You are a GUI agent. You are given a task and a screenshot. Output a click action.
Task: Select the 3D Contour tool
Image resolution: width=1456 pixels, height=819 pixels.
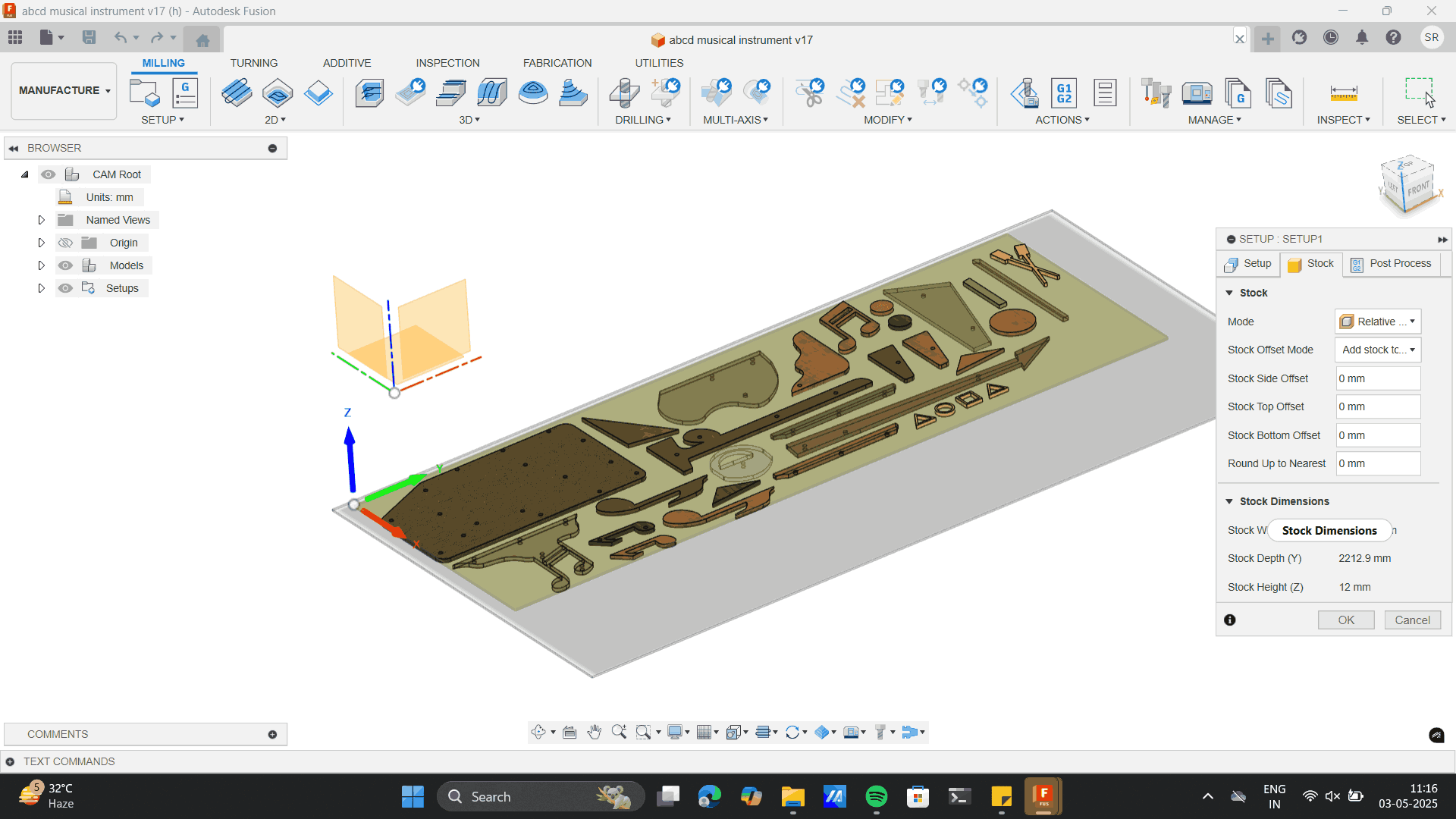point(492,93)
